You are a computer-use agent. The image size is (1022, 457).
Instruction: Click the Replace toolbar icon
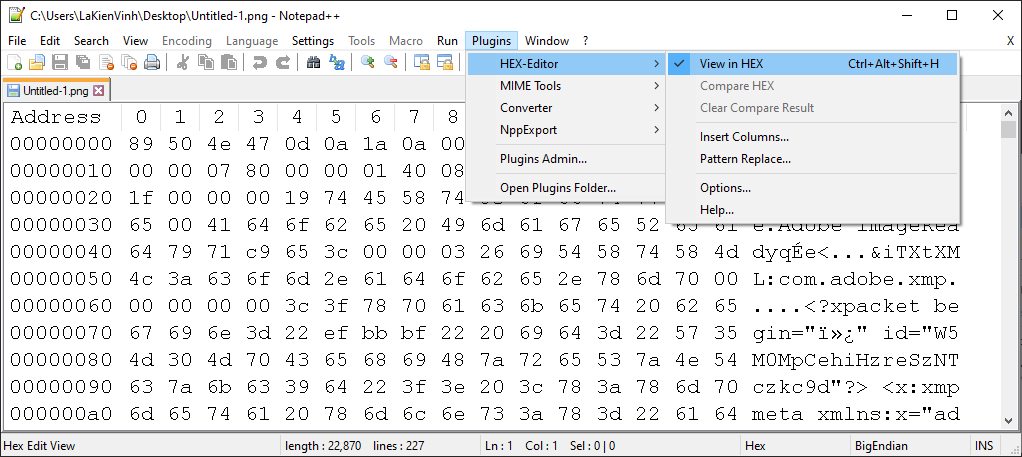(336, 63)
